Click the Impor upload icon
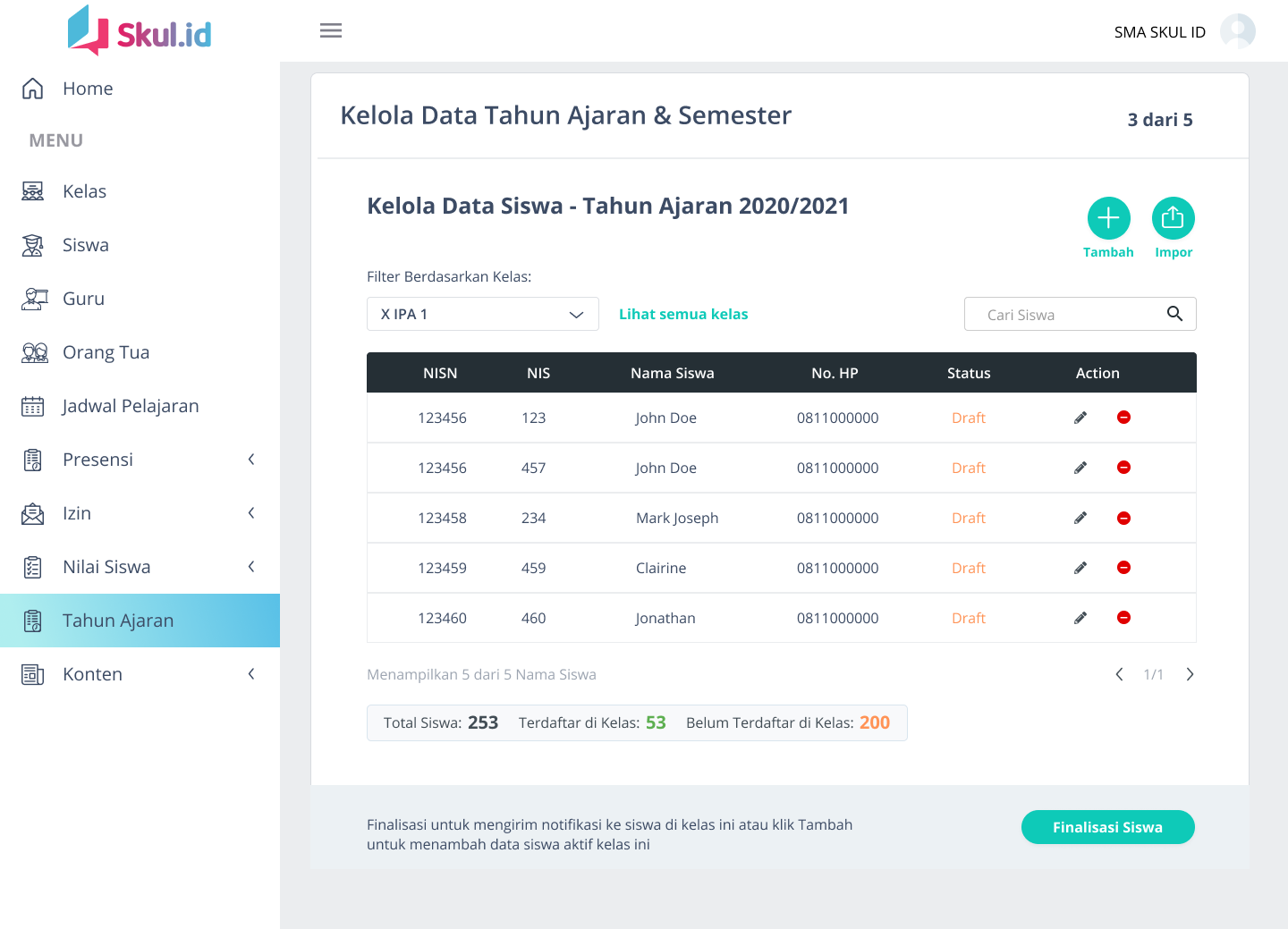The width and height of the screenshot is (1288, 929). pyautogui.click(x=1173, y=218)
